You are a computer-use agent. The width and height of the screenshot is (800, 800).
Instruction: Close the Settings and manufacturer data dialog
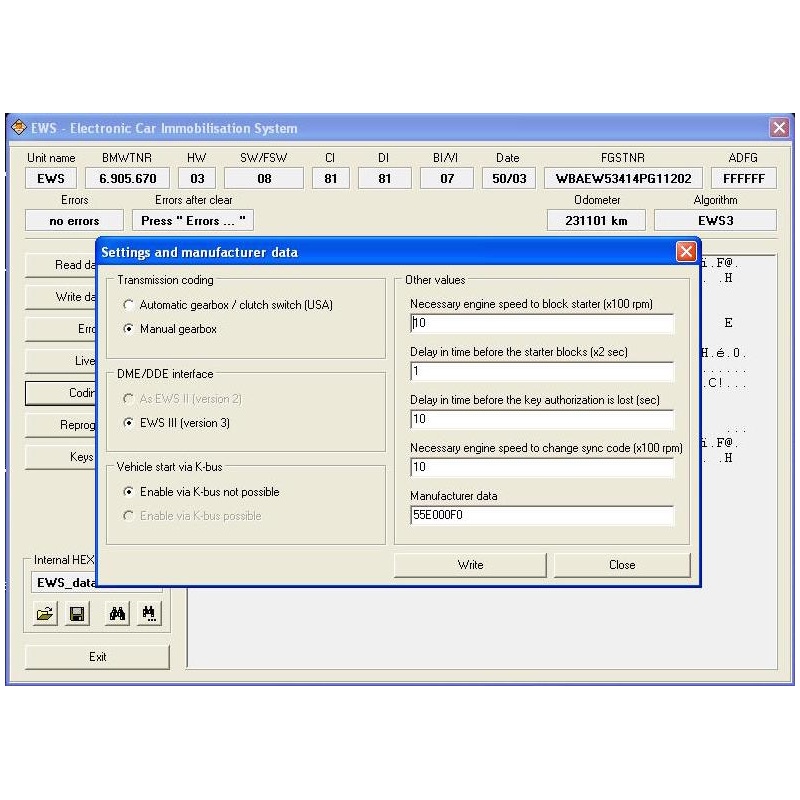(686, 252)
